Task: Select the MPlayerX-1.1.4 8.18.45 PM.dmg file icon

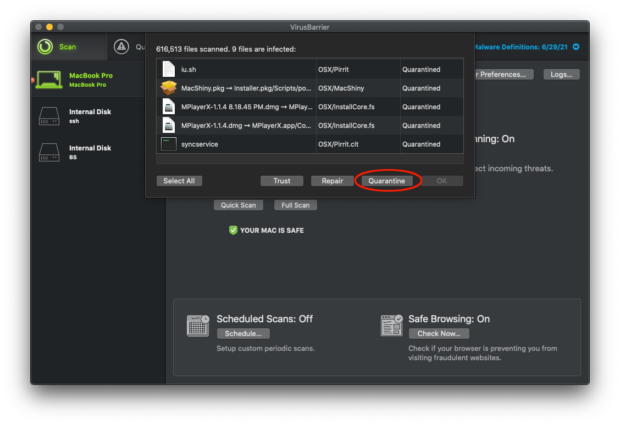Action: coord(169,106)
